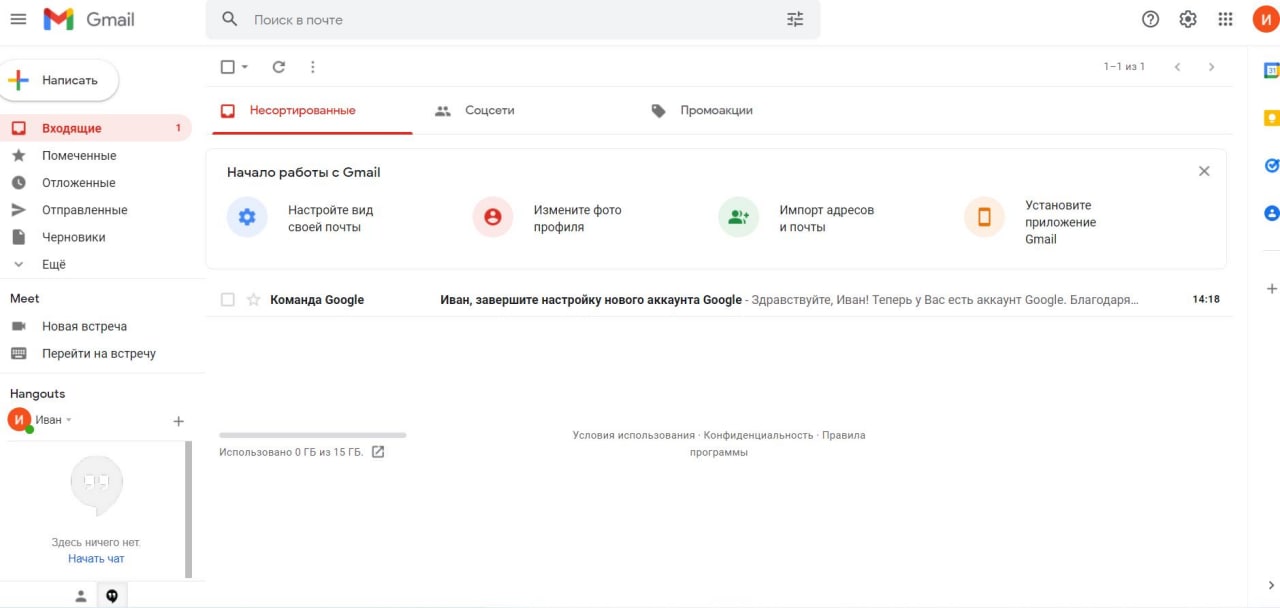Click the red profile photo icon

tap(492, 217)
